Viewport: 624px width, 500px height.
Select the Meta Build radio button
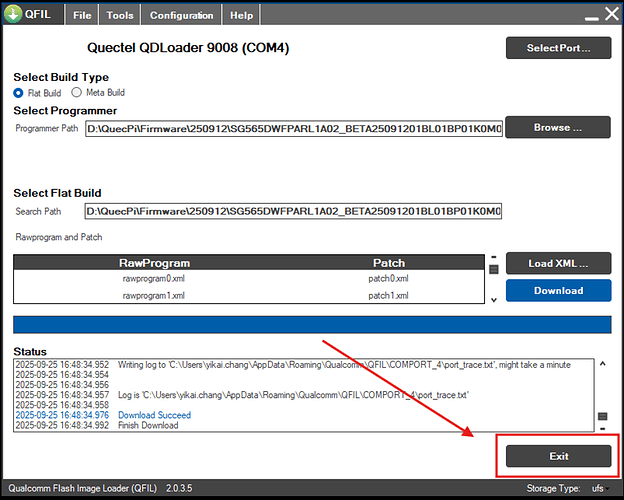[76, 92]
